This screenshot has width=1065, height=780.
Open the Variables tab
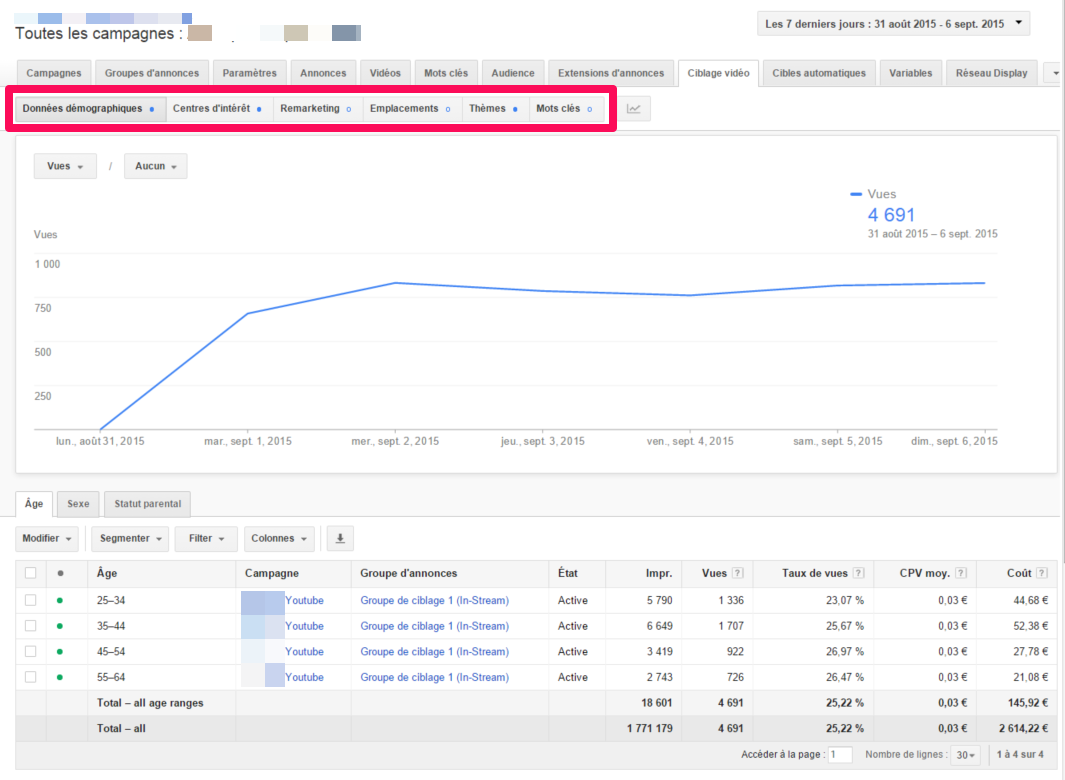pyautogui.click(x=911, y=73)
